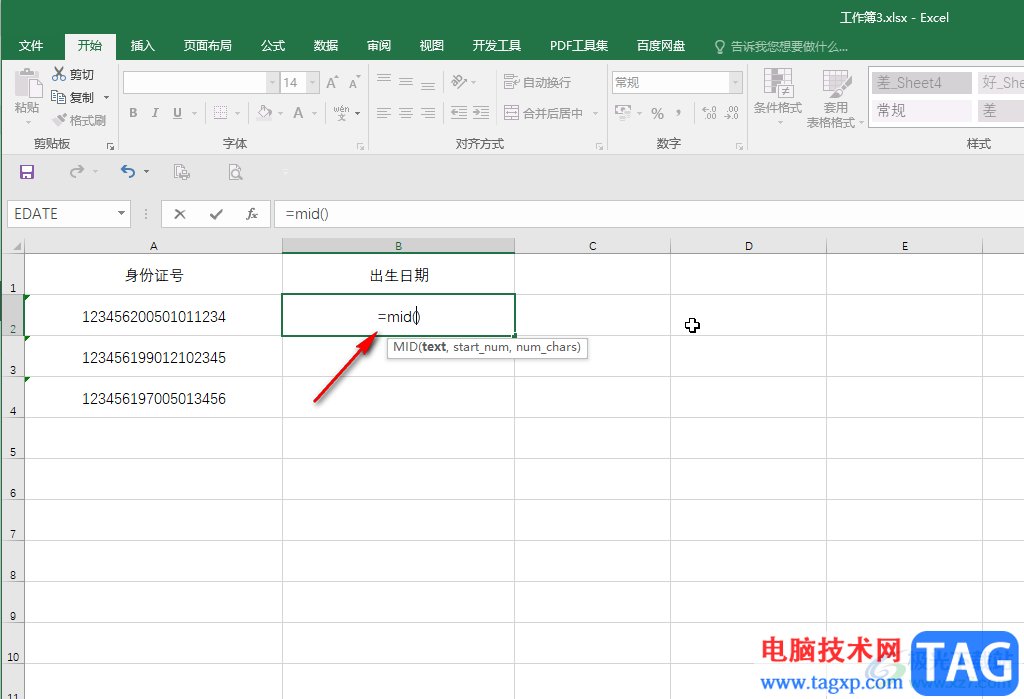Select cell A3 with 123456199012102345
Image resolution: width=1024 pixels, height=699 pixels.
tap(153, 357)
